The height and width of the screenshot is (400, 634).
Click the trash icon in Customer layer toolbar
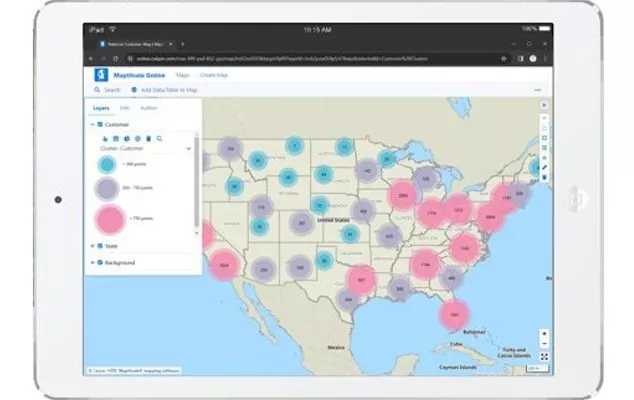pyautogui.click(x=148, y=137)
